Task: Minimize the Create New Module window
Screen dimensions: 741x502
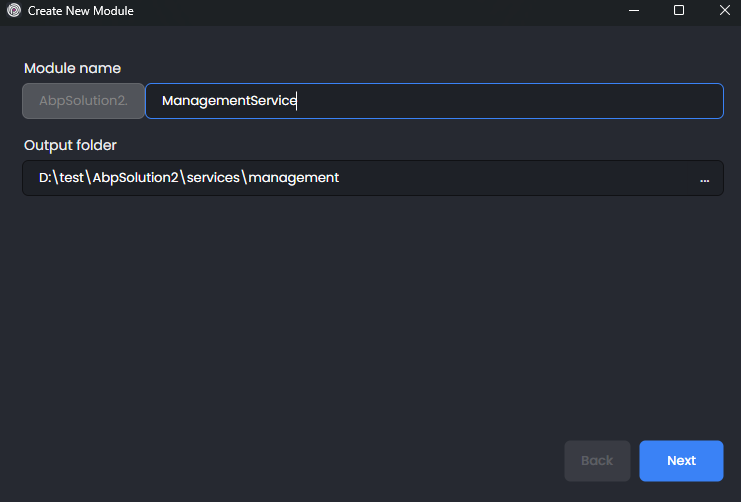Action: pyautogui.click(x=634, y=11)
